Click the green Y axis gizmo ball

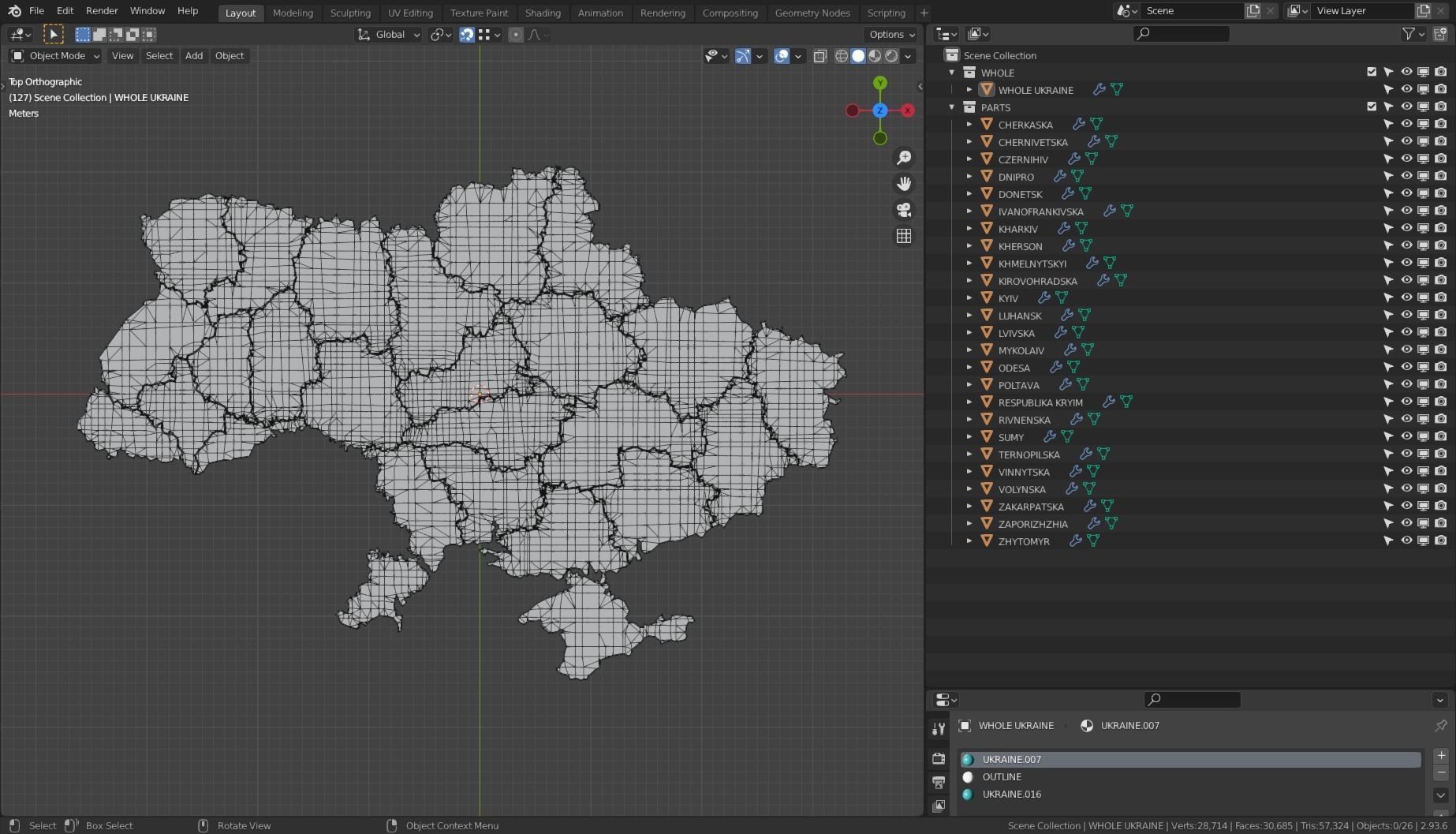point(880,83)
